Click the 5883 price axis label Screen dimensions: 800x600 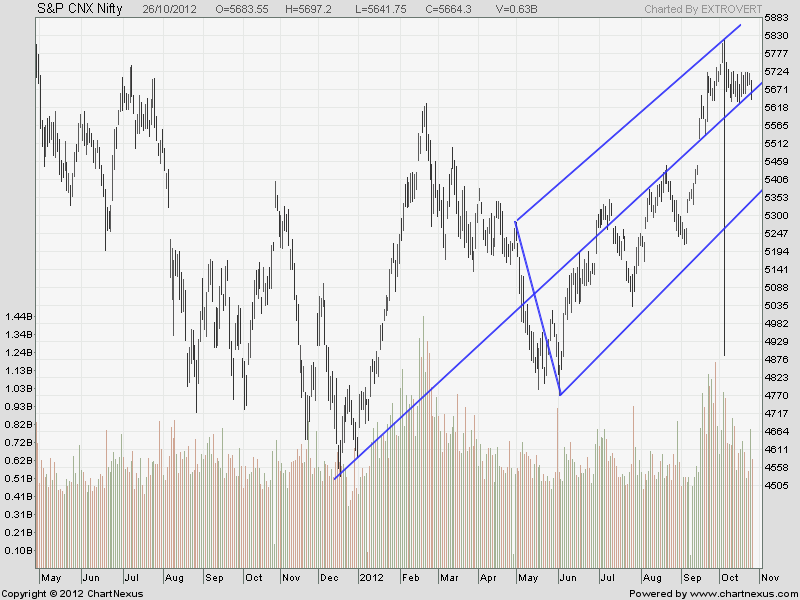pos(776,19)
